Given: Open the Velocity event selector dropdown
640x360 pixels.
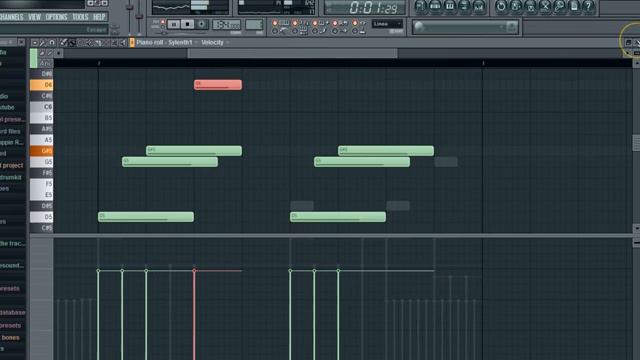Looking at the screenshot, I should (x=227, y=42).
